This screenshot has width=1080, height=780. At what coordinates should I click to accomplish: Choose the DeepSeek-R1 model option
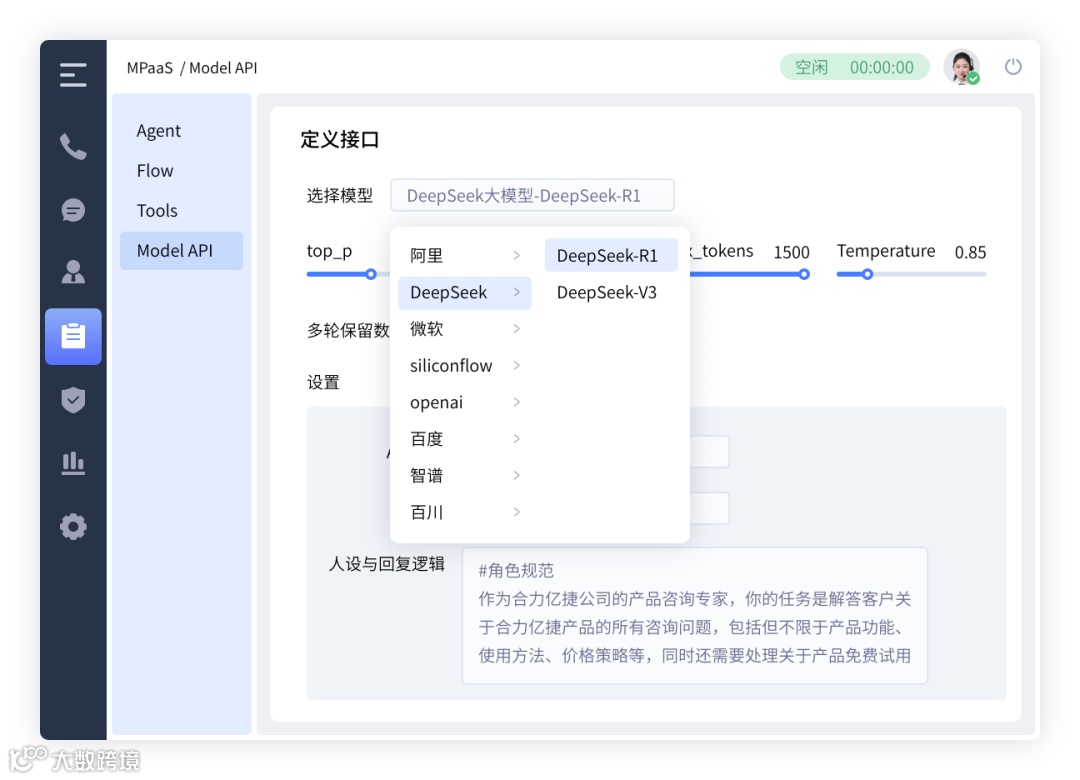611,256
